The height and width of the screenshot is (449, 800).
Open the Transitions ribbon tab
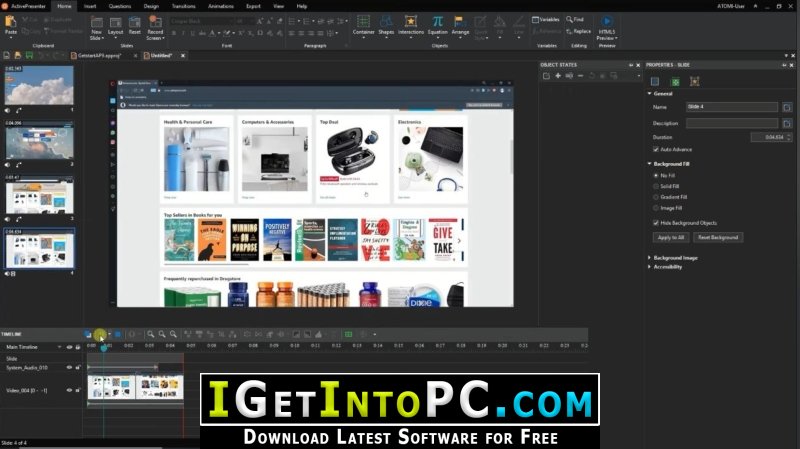tap(183, 6)
